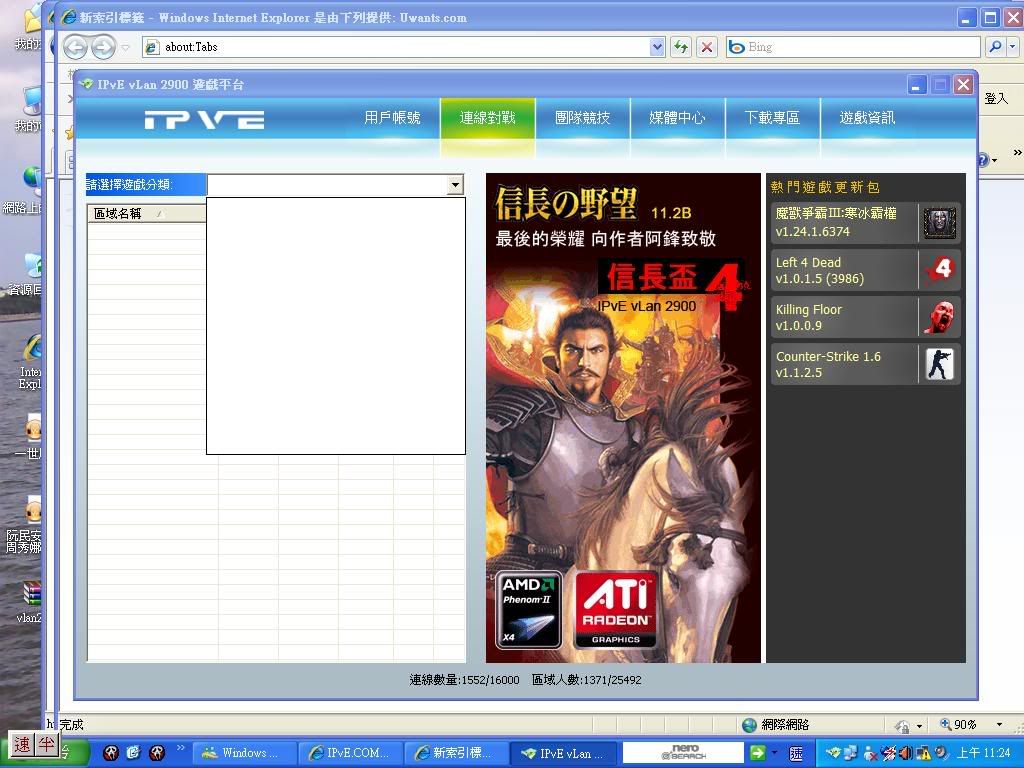Click the IE back navigation arrow
Image resolution: width=1024 pixels, height=768 pixels.
(75, 47)
